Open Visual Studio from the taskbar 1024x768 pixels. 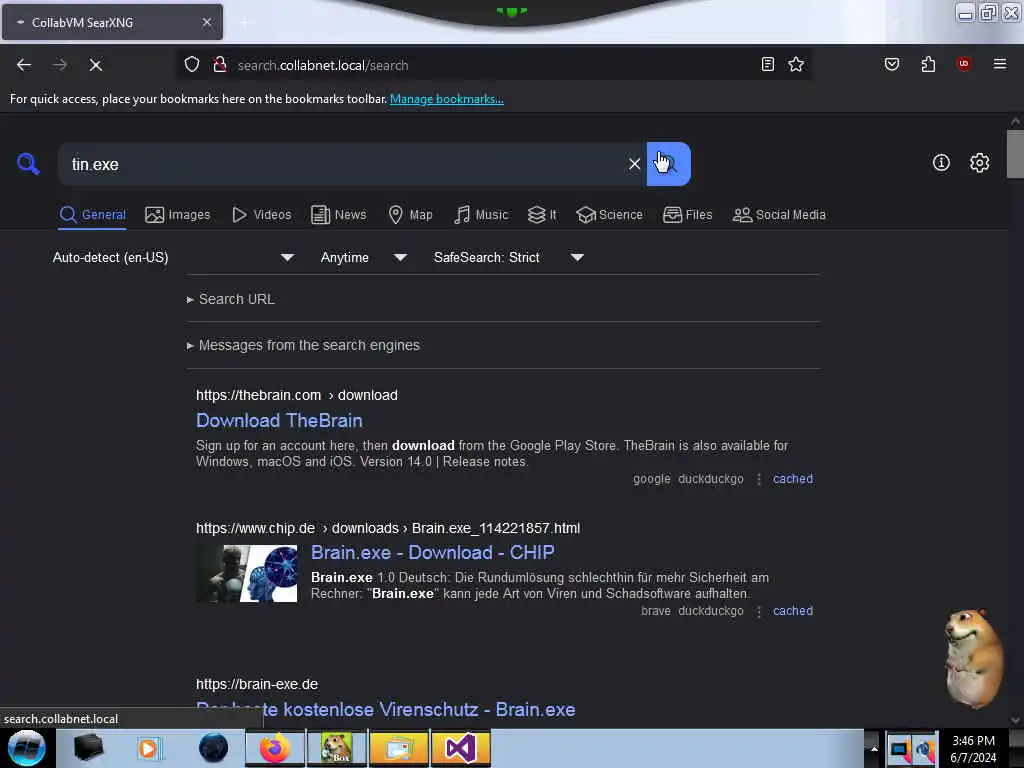[x=460, y=748]
